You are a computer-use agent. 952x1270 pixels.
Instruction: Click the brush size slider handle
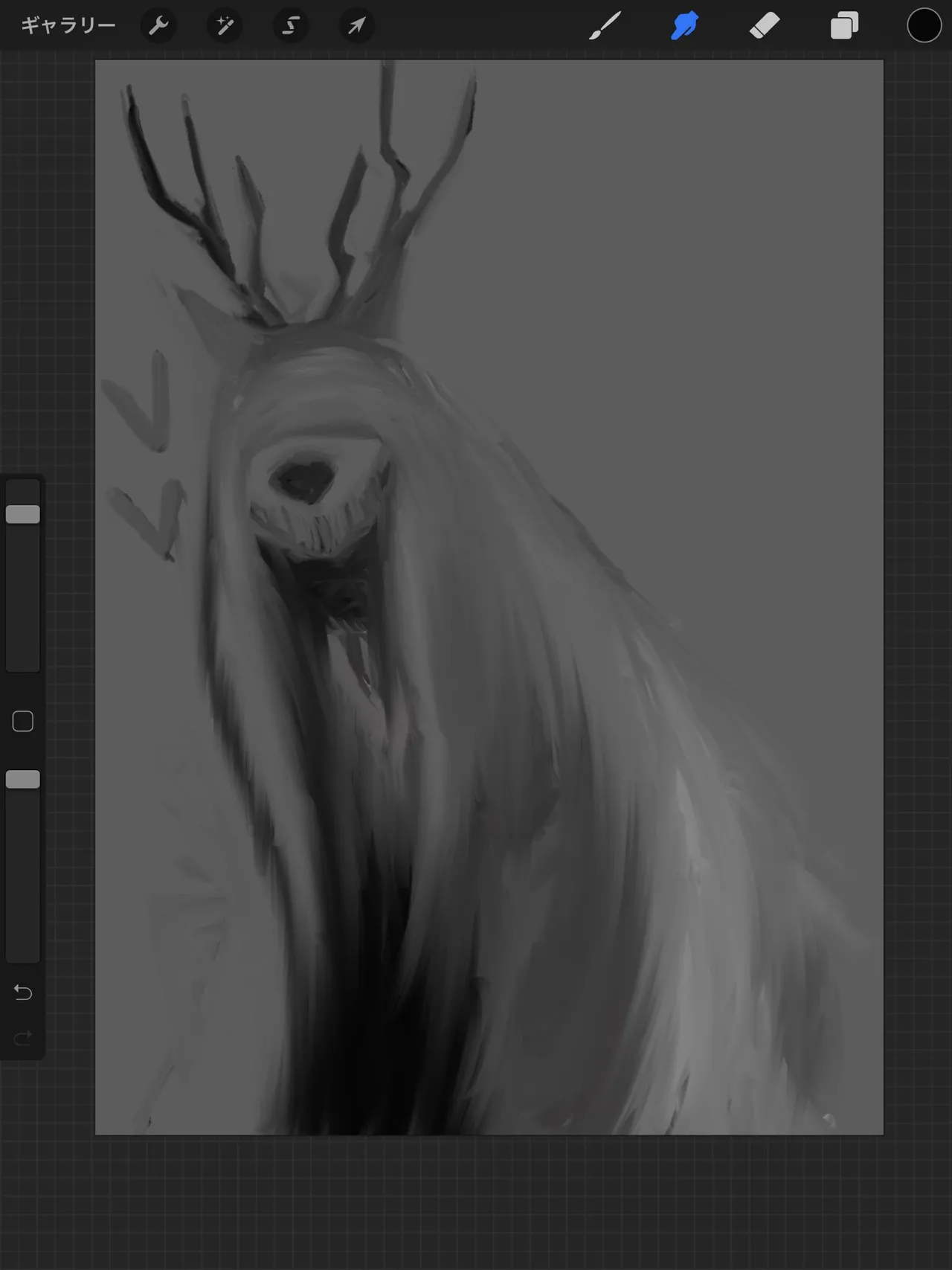tap(23, 514)
